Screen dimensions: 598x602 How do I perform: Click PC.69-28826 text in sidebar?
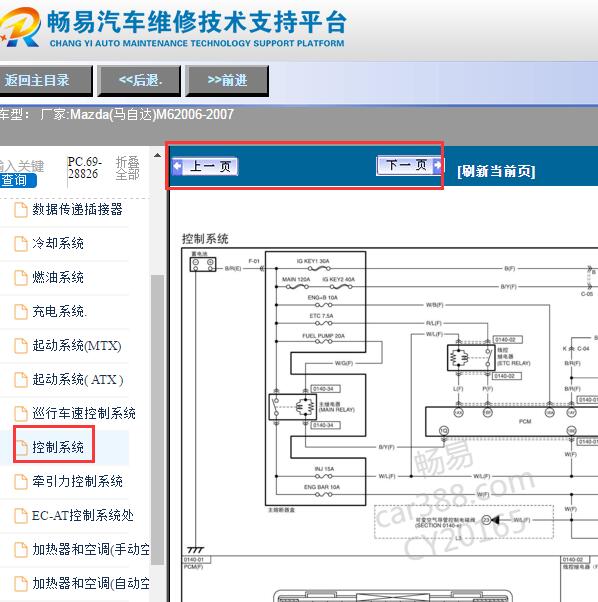click(84, 168)
